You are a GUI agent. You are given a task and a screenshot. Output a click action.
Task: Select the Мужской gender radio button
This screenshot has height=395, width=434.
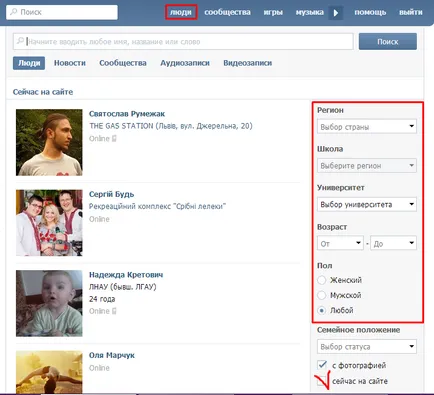point(321,295)
